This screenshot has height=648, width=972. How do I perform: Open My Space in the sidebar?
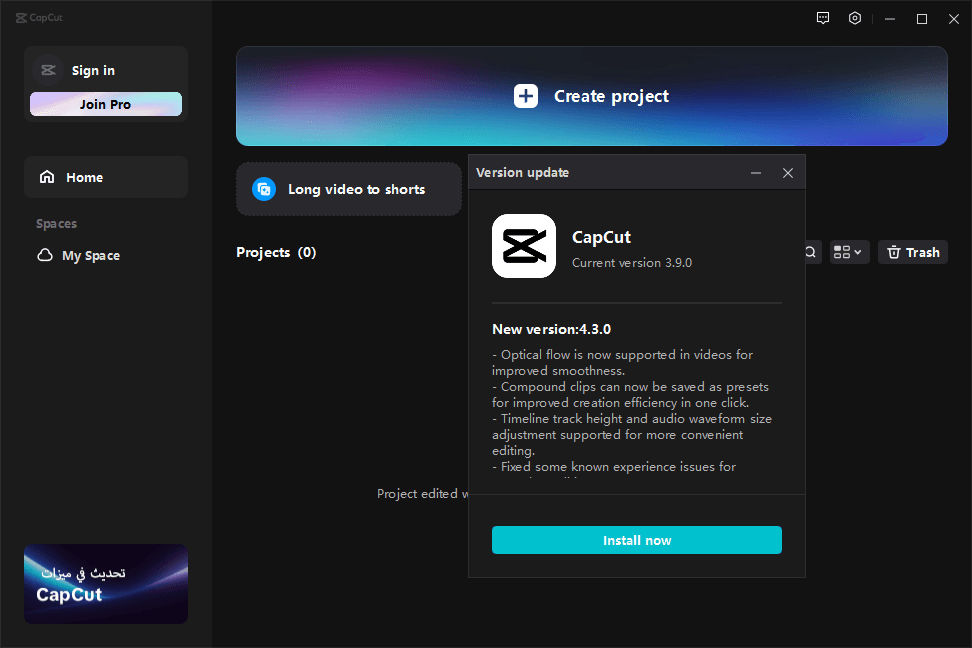(x=90, y=256)
